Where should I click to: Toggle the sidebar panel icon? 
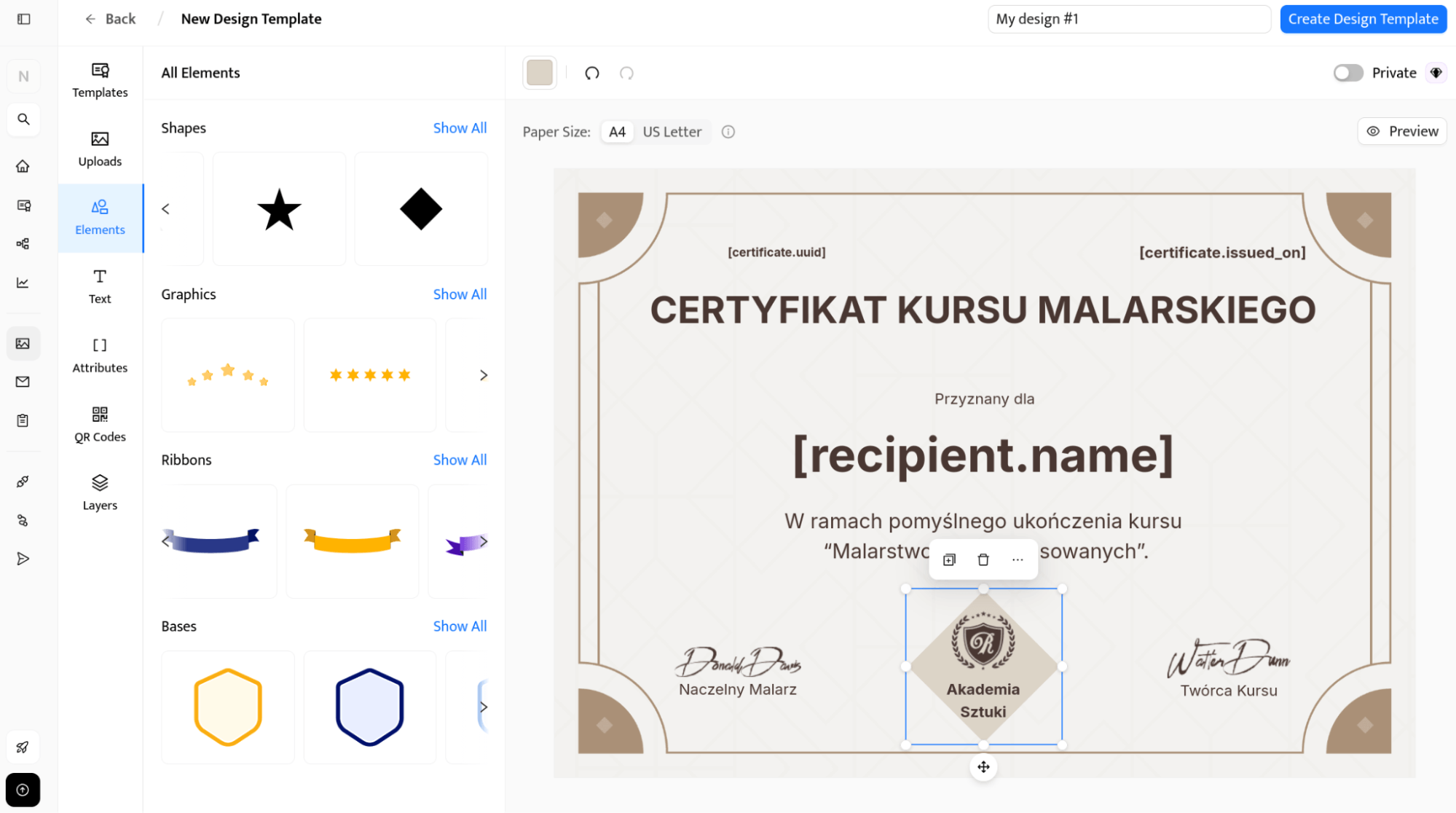23,19
